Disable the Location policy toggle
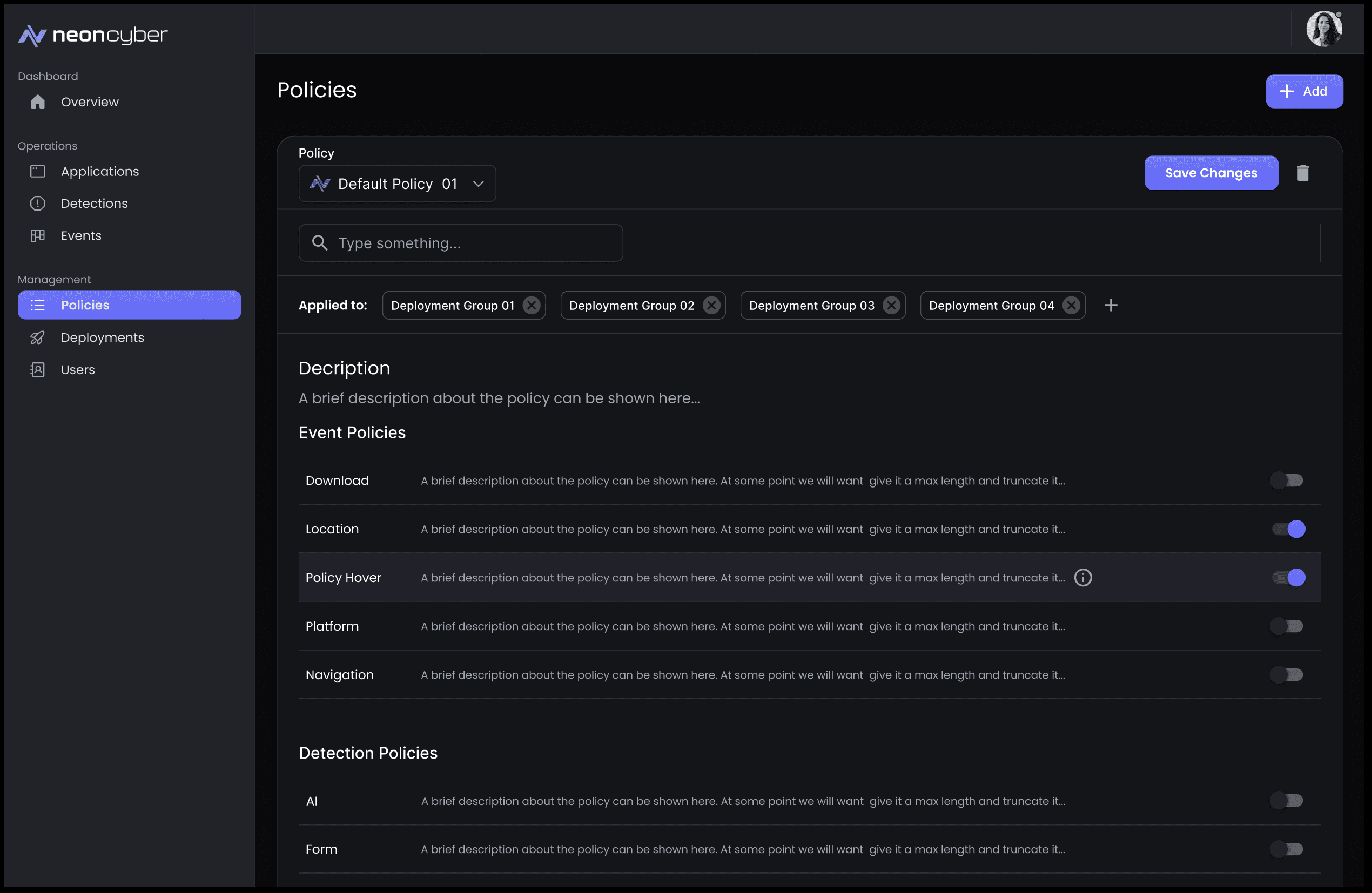 [x=1288, y=529]
